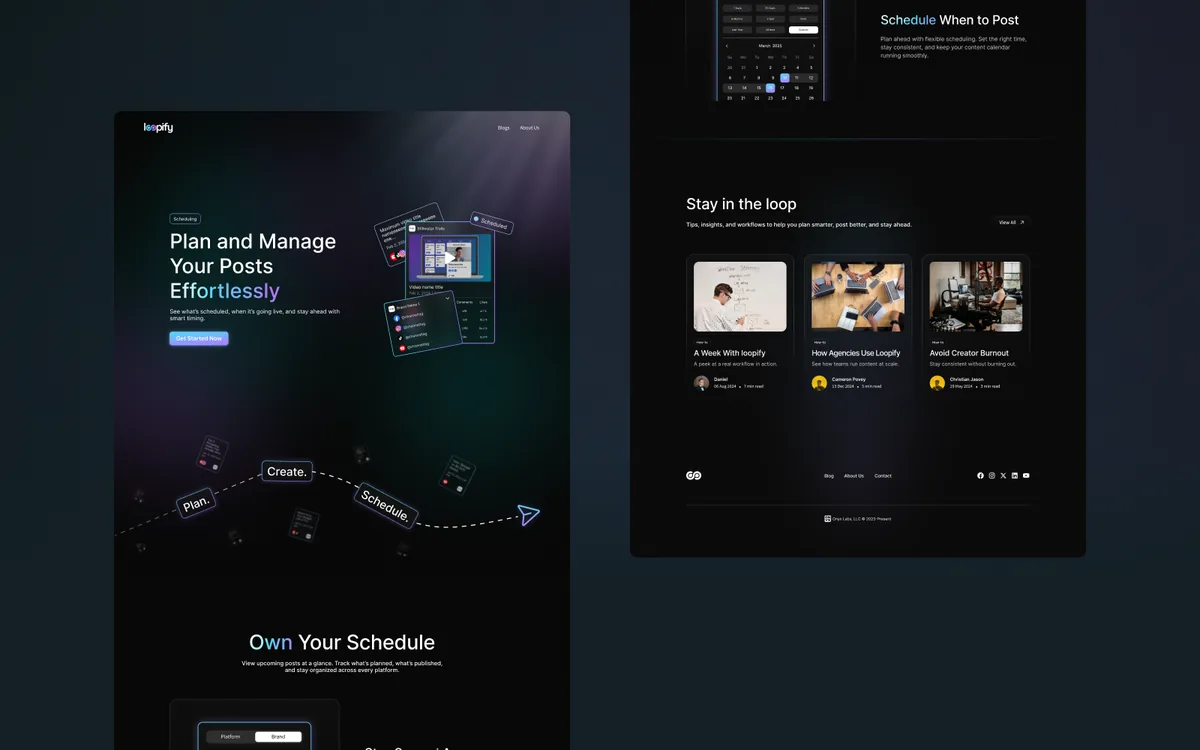Open How Agencies Use Loopify thumbnail
Image resolution: width=1200 pixels, height=750 pixels.
(858, 296)
